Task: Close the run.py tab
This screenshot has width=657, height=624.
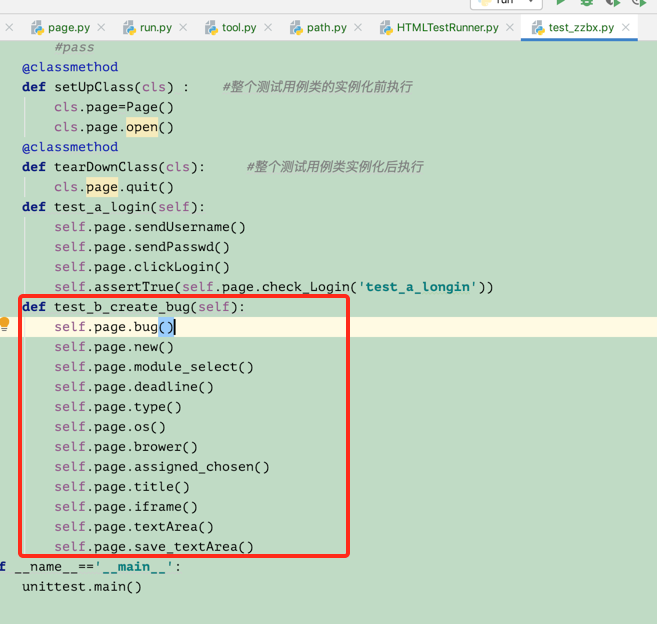Action: pos(183,28)
